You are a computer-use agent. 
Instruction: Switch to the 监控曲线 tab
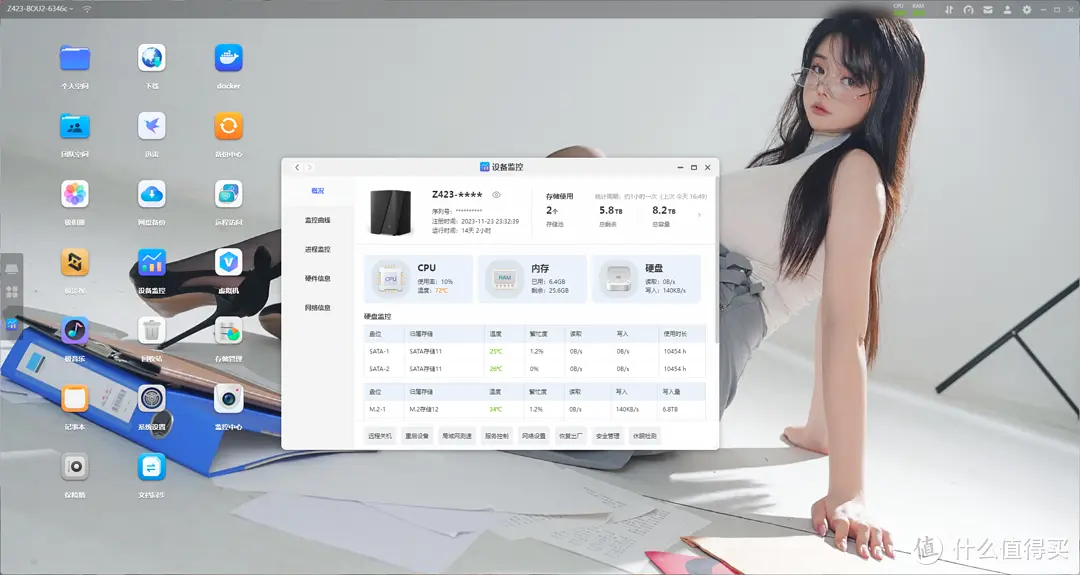click(x=317, y=220)
